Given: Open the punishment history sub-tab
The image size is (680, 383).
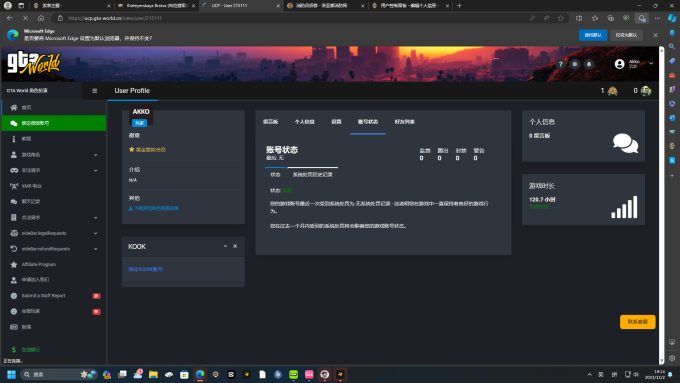Looking at the screenshot, I should pos(312,175).
